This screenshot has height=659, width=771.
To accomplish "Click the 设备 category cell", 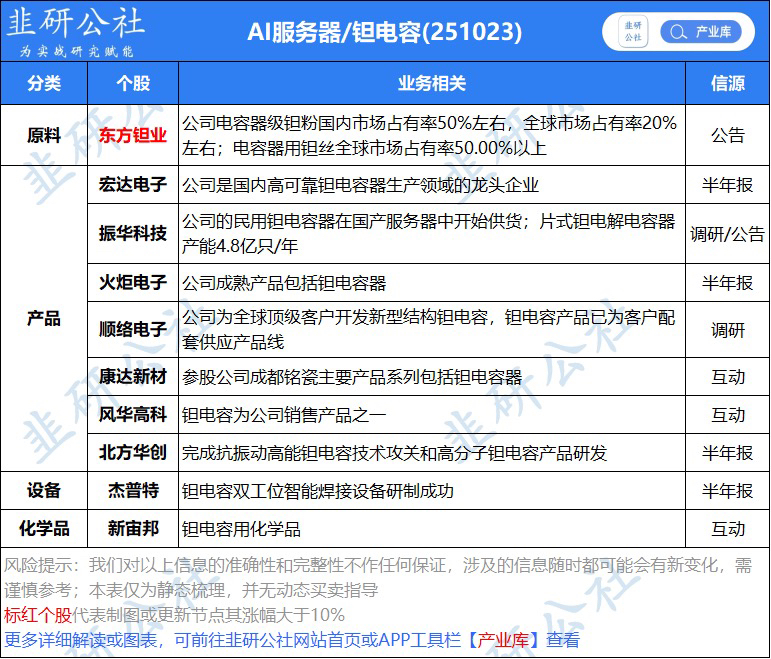I will coord(44,490).
